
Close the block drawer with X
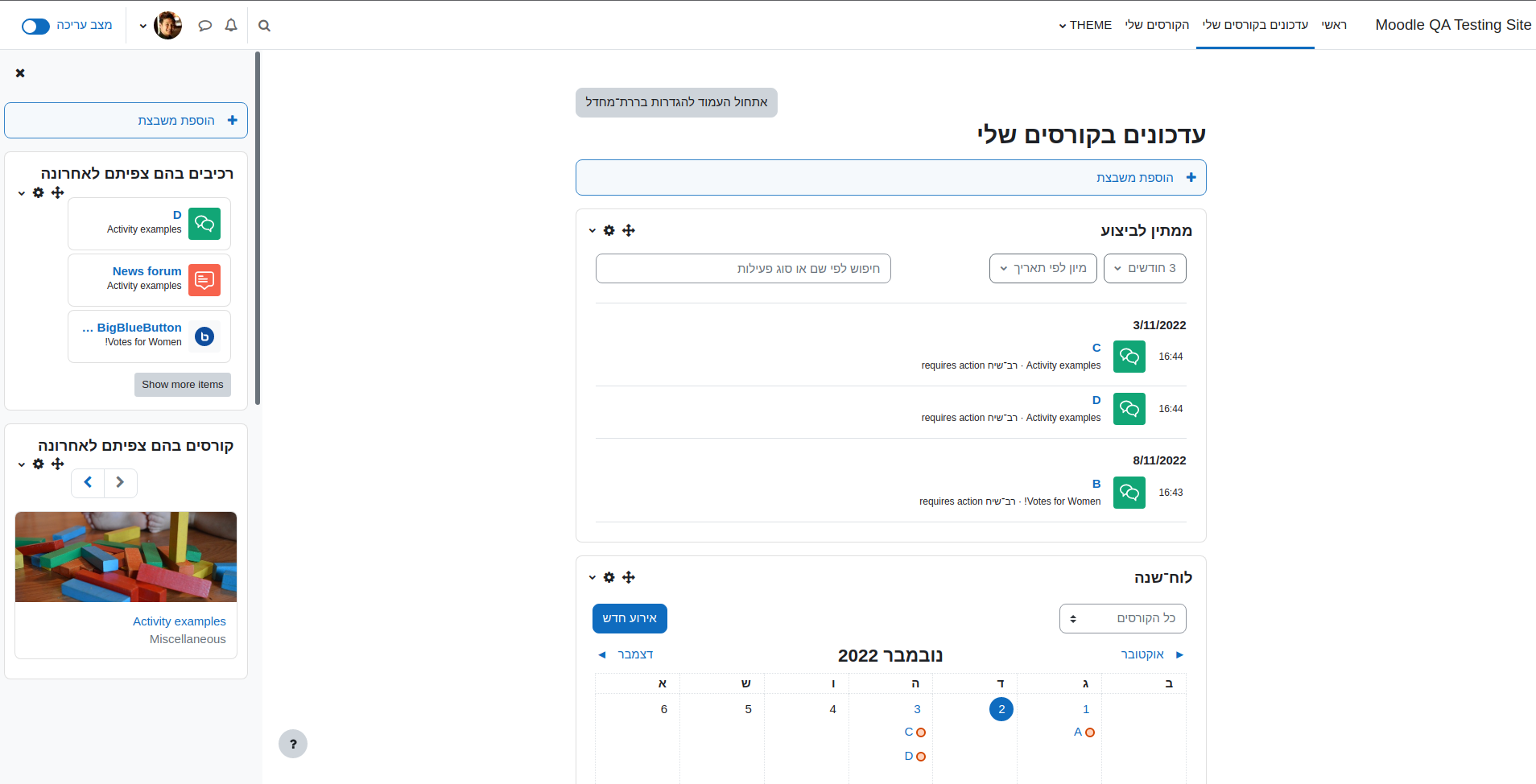click(x=20, y=73)
